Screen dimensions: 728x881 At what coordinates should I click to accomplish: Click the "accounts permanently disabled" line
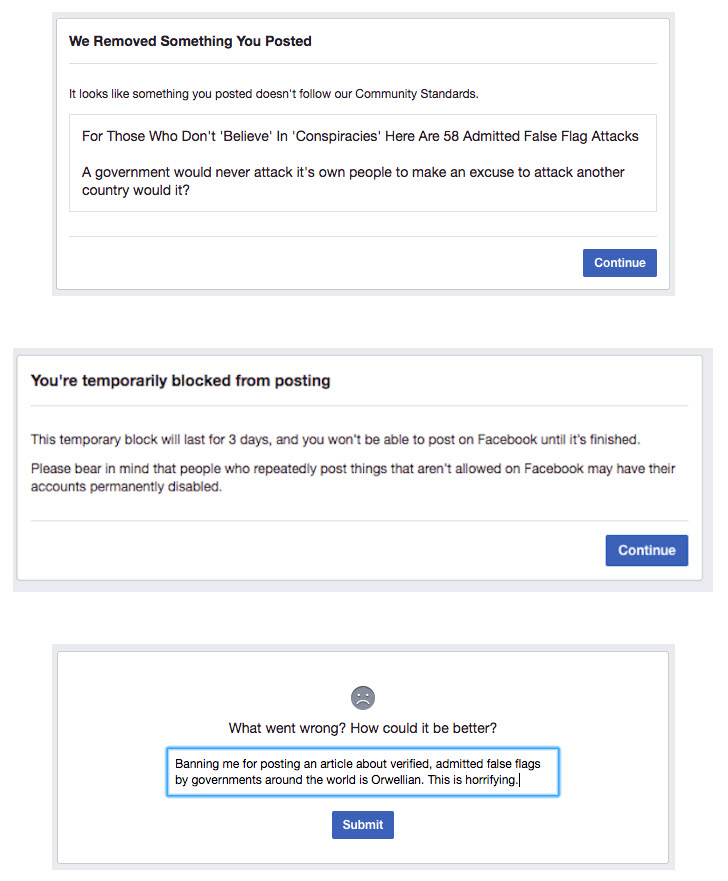coord(125,488)
